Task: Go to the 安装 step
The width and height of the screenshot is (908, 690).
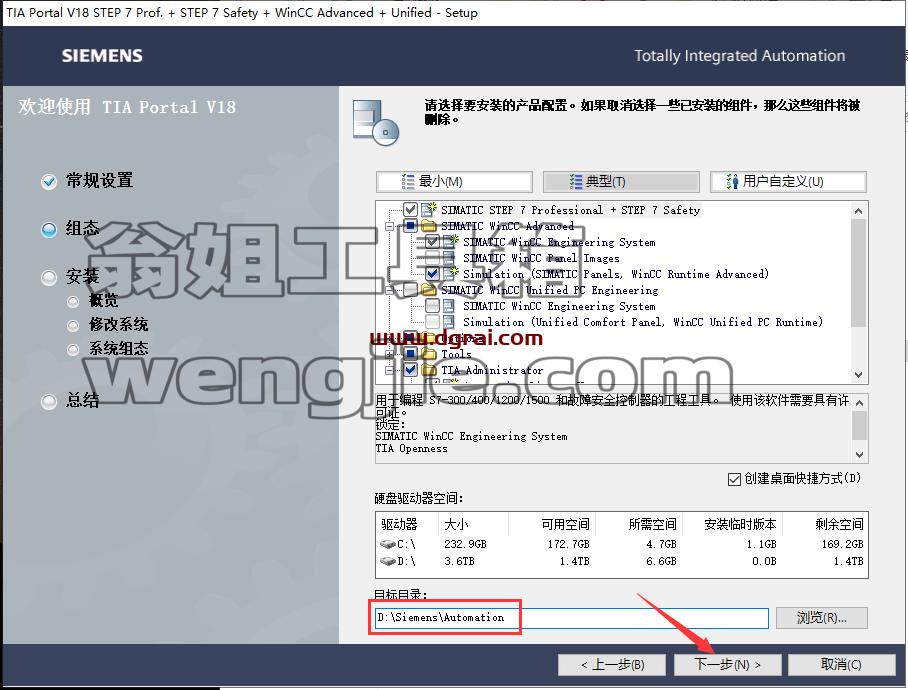Action: pos(82,277)
